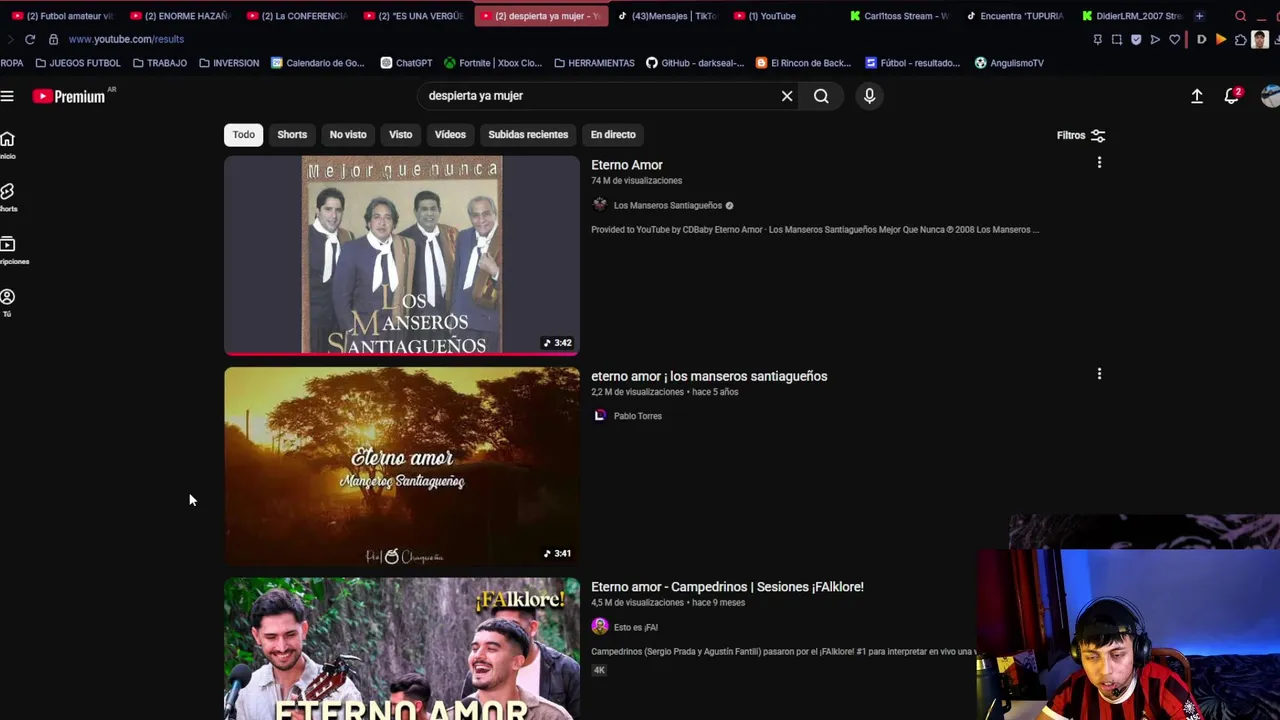Click the orange play extension icon
The height and width of the screenshot is (720, 1280).
click(x=1221, y=40)
